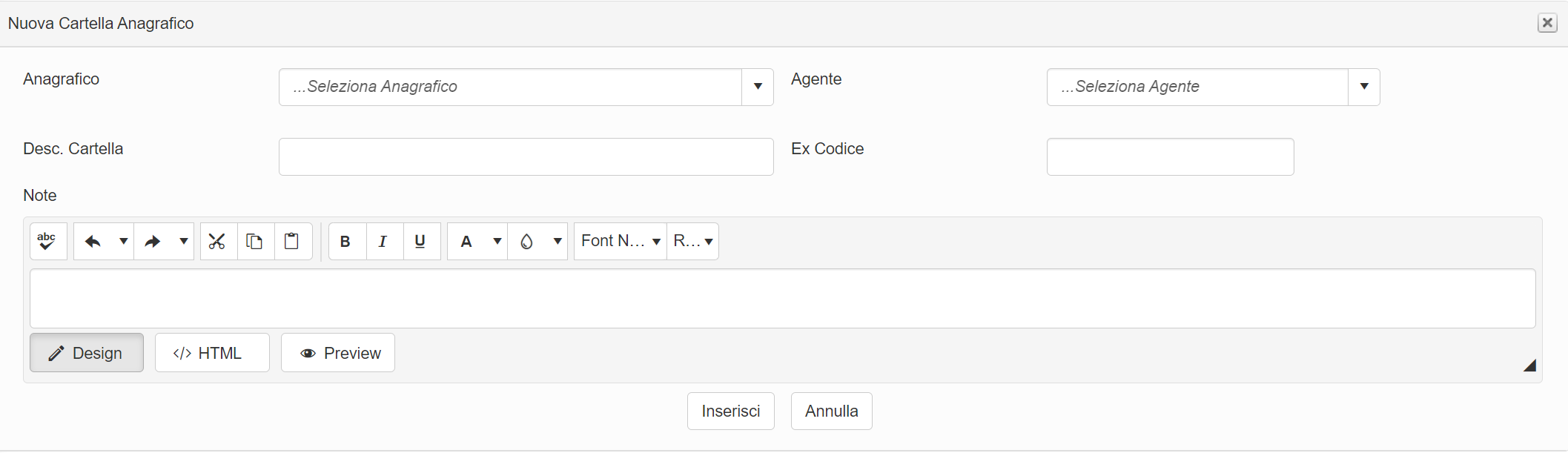Click inside the Ex Codice field
This screenshot has width=1568, height=453.
(x=1170, y=156)
